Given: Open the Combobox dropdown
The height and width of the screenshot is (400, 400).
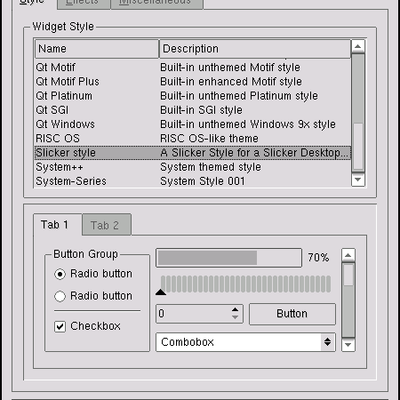Looking at the screenshot, I should [x=245, y=342].
